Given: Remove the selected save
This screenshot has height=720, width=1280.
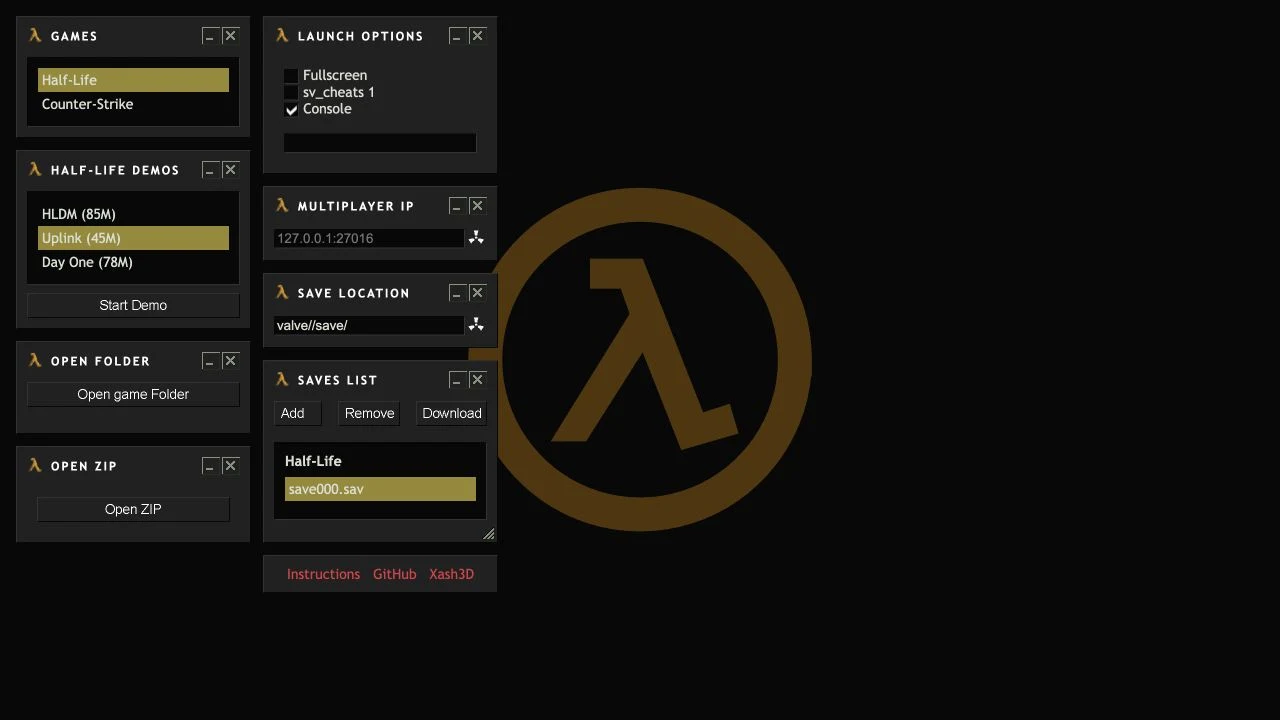Looking at the screenshot, I should pyautogui.click(x=370, y=413).
